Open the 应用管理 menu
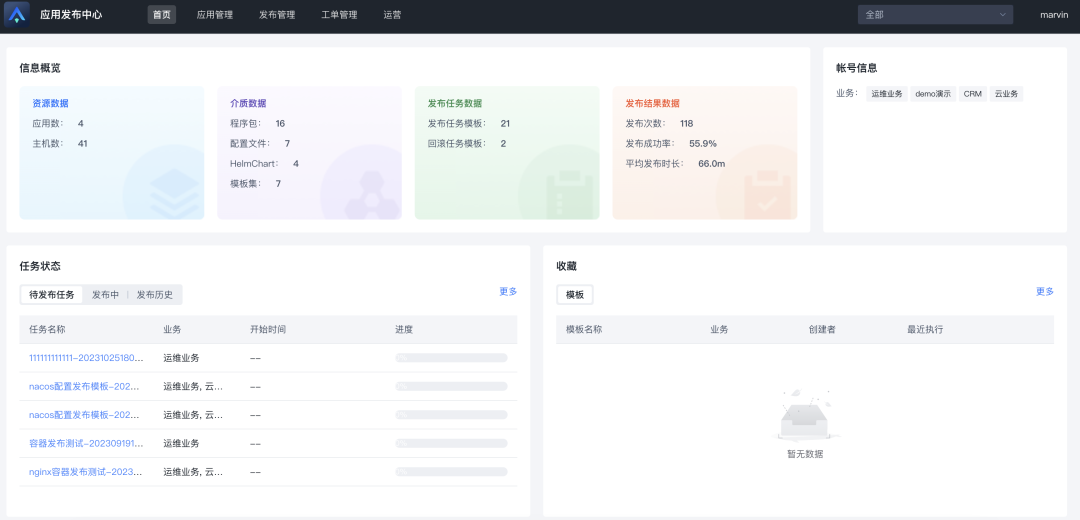1080x520 pixels. tap(214, 15)
